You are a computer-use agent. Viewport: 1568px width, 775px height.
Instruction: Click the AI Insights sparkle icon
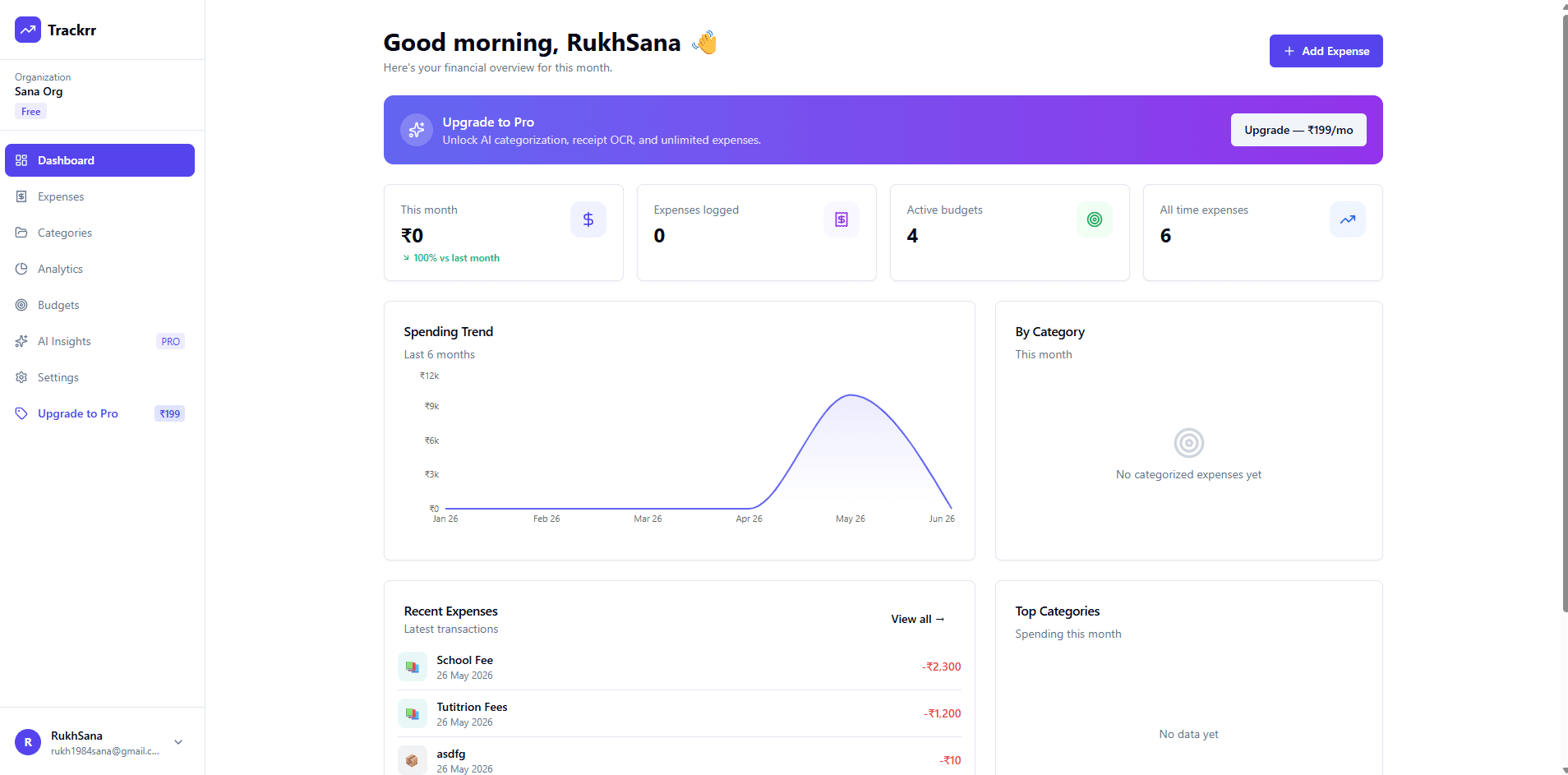tap(21, 341)
